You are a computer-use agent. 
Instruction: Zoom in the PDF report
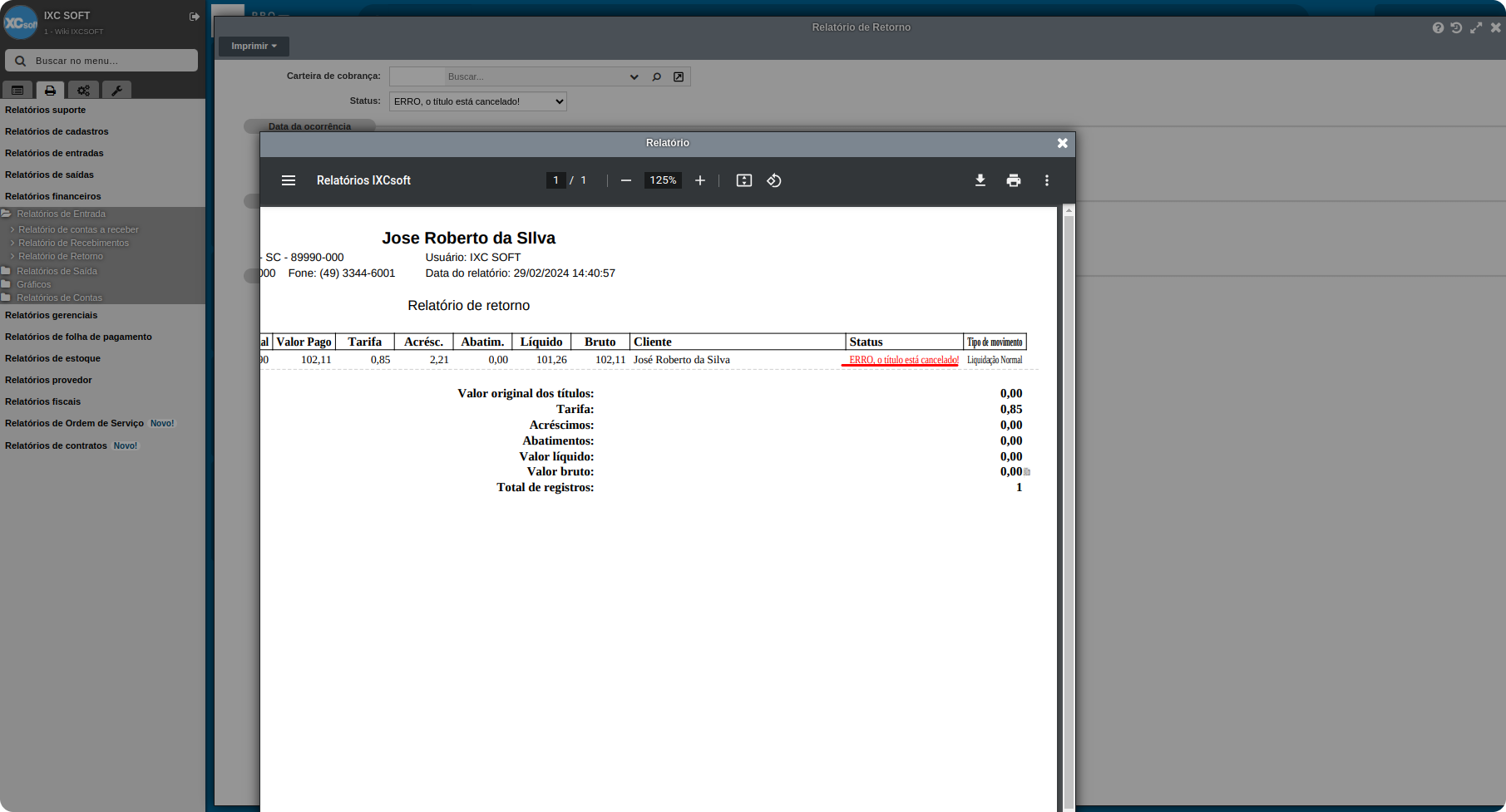click(x=700, y=180)
